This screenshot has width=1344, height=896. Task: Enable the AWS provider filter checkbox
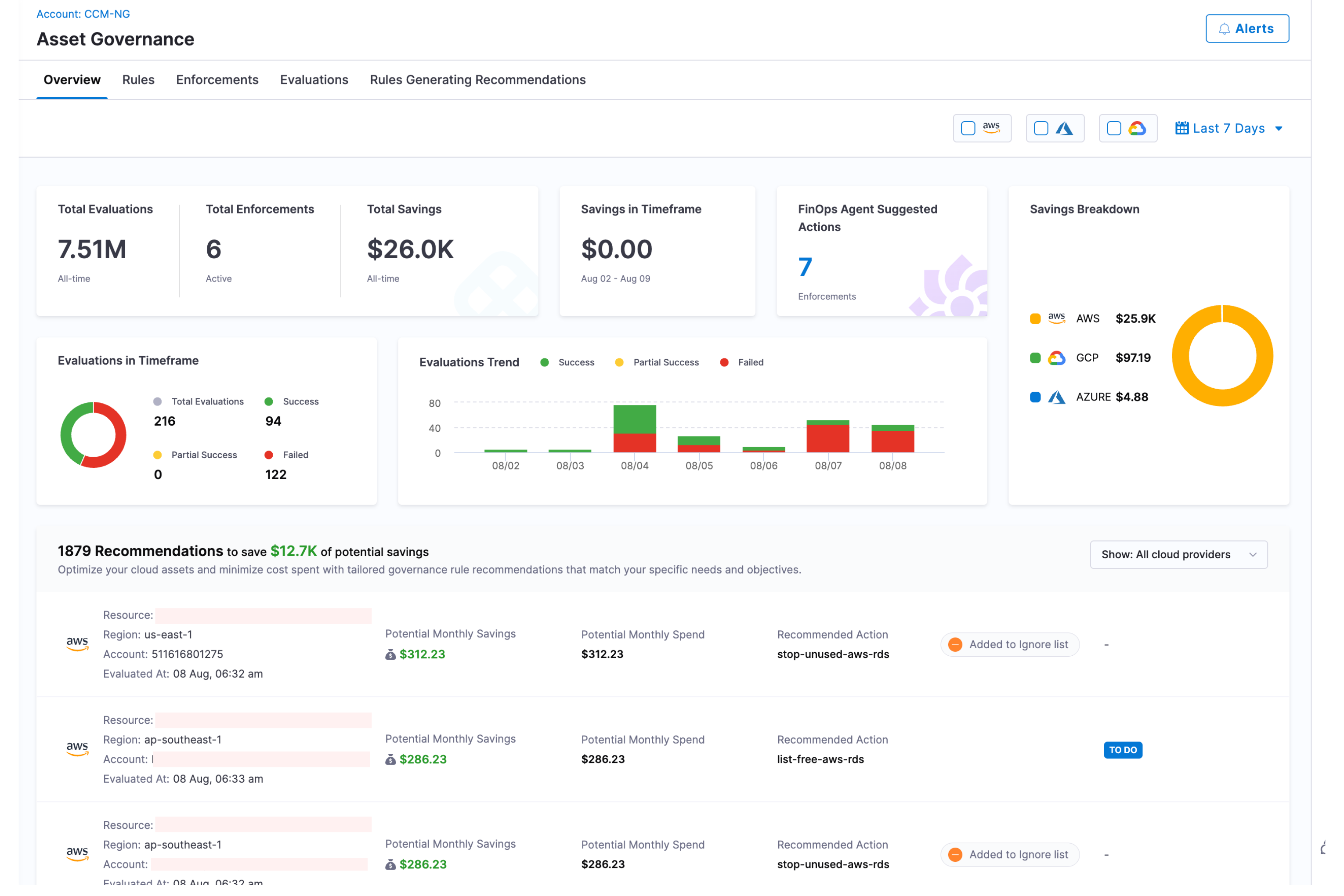click(968, 129)
